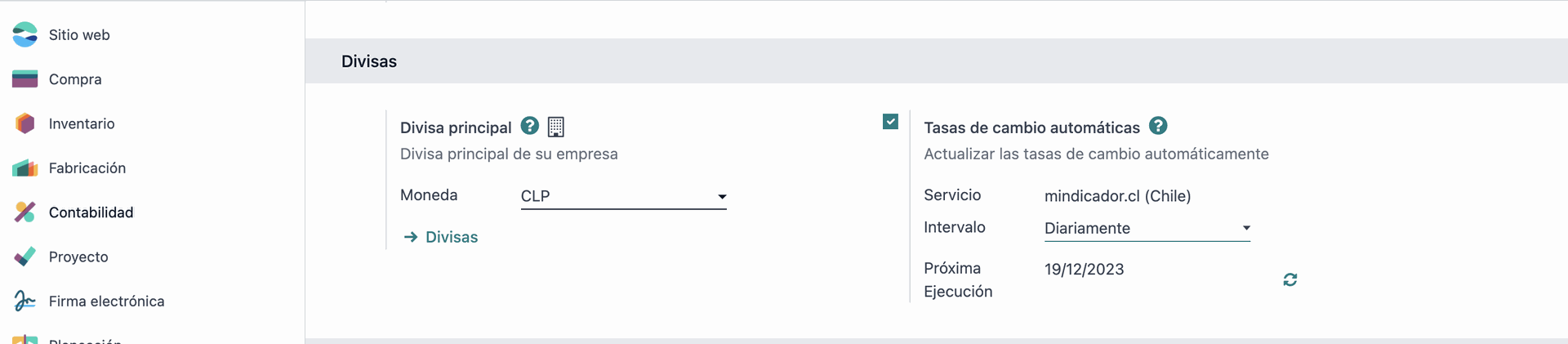
Task: Show help for Divisa principal
Action: (530, 126)
